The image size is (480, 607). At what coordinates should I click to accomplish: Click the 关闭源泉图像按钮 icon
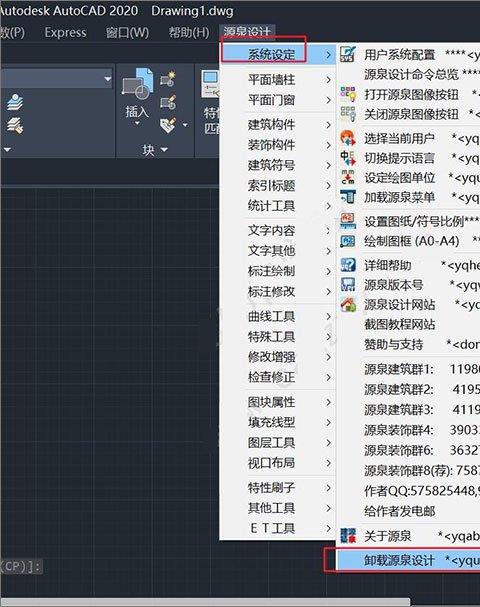348,114
